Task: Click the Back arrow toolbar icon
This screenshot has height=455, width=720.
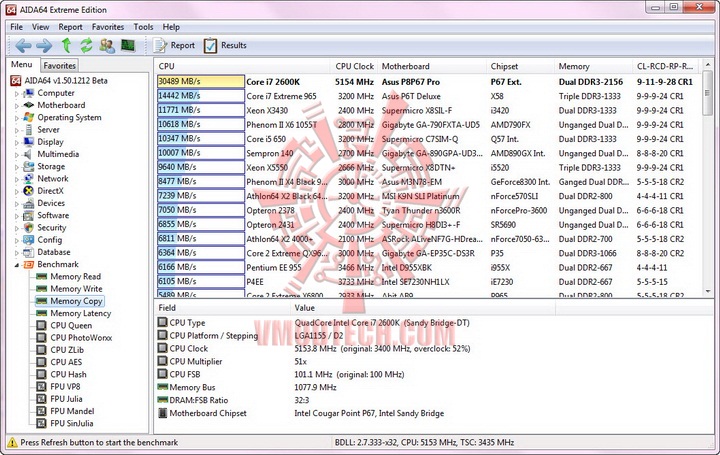Action: tap(23, 45)
